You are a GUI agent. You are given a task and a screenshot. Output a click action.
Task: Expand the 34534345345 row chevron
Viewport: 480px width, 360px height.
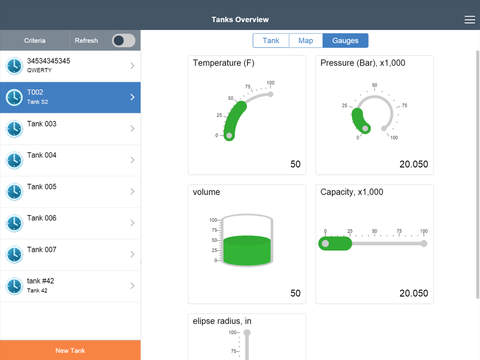click(x=132, y=66)
